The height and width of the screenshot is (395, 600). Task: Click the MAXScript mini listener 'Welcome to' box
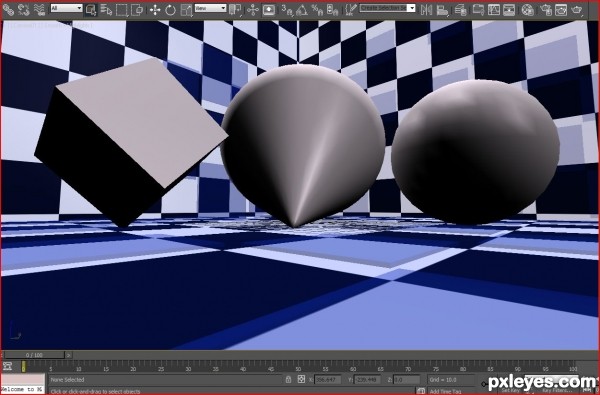(23, 389)
